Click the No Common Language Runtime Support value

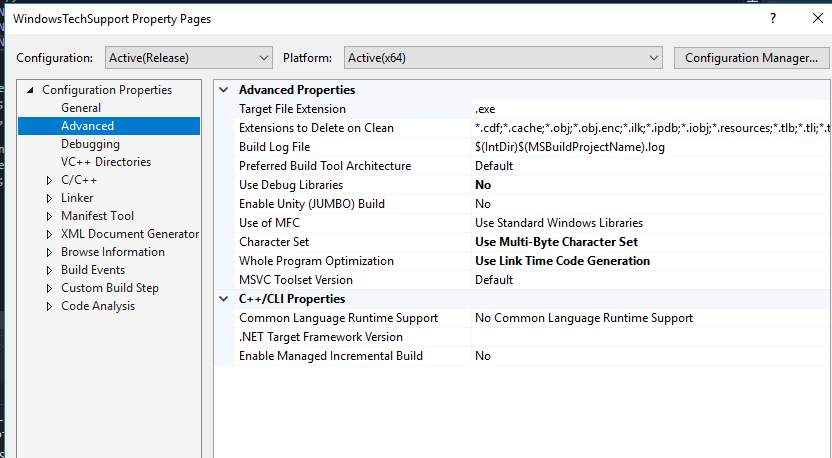[x=584, y=318]
